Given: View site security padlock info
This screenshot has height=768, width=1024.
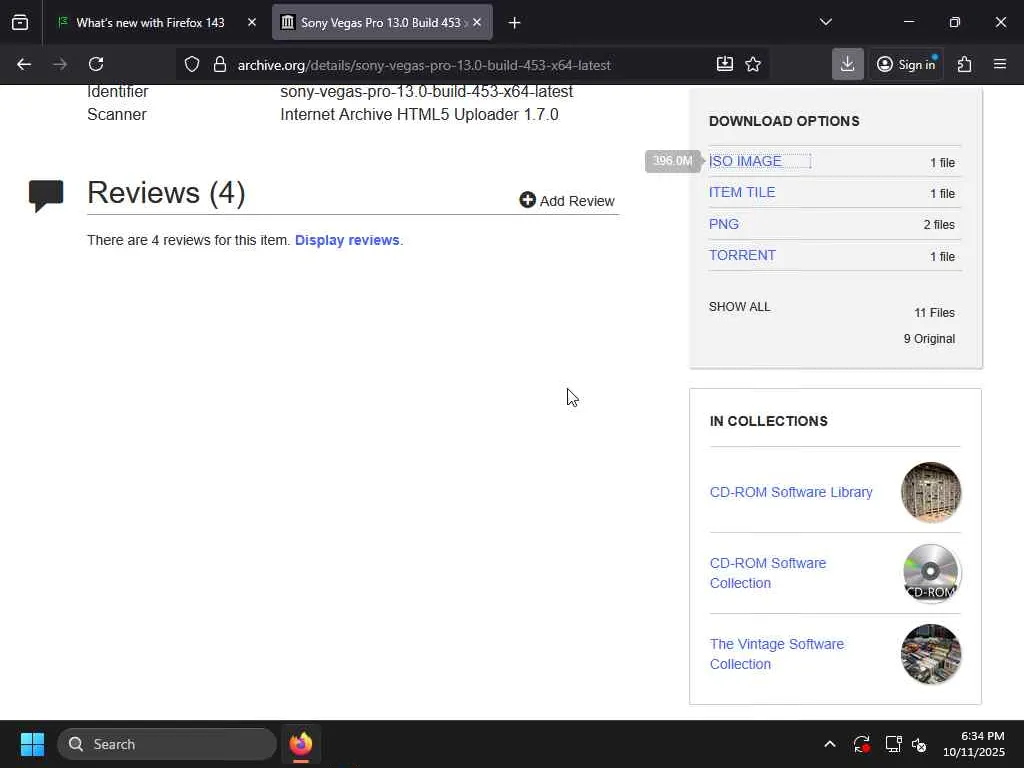Looking at the screenshot, I should 220,64.
